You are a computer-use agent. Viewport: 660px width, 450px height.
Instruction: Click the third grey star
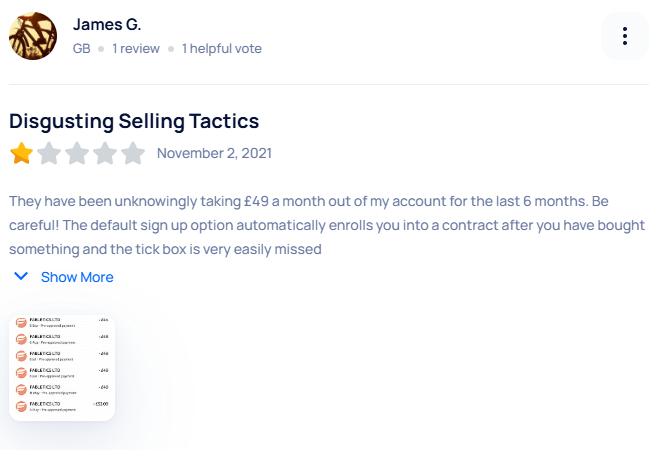tap(77, 154)
